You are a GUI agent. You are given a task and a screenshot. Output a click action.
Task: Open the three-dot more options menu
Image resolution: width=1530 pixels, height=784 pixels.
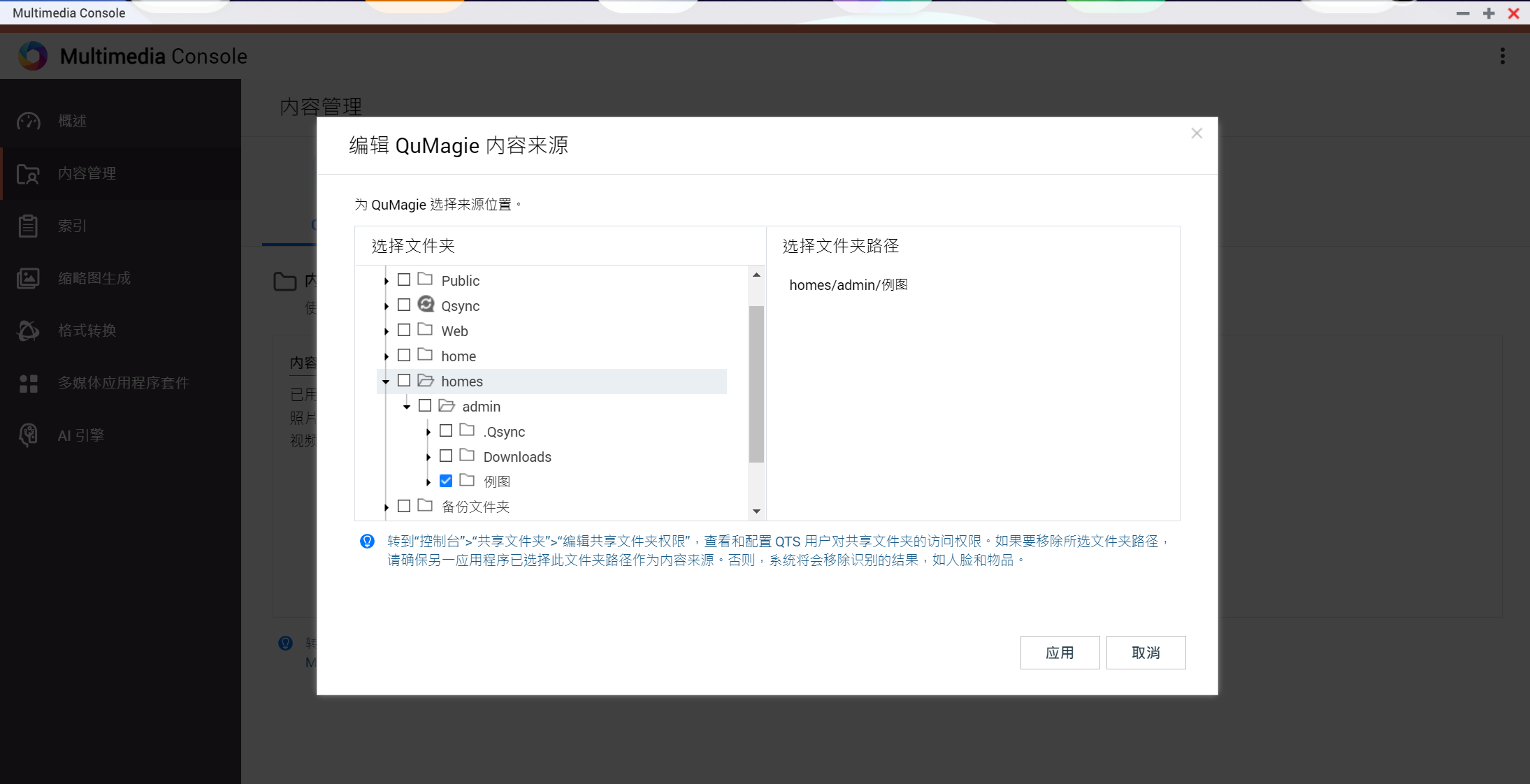tap(1503, 56)
